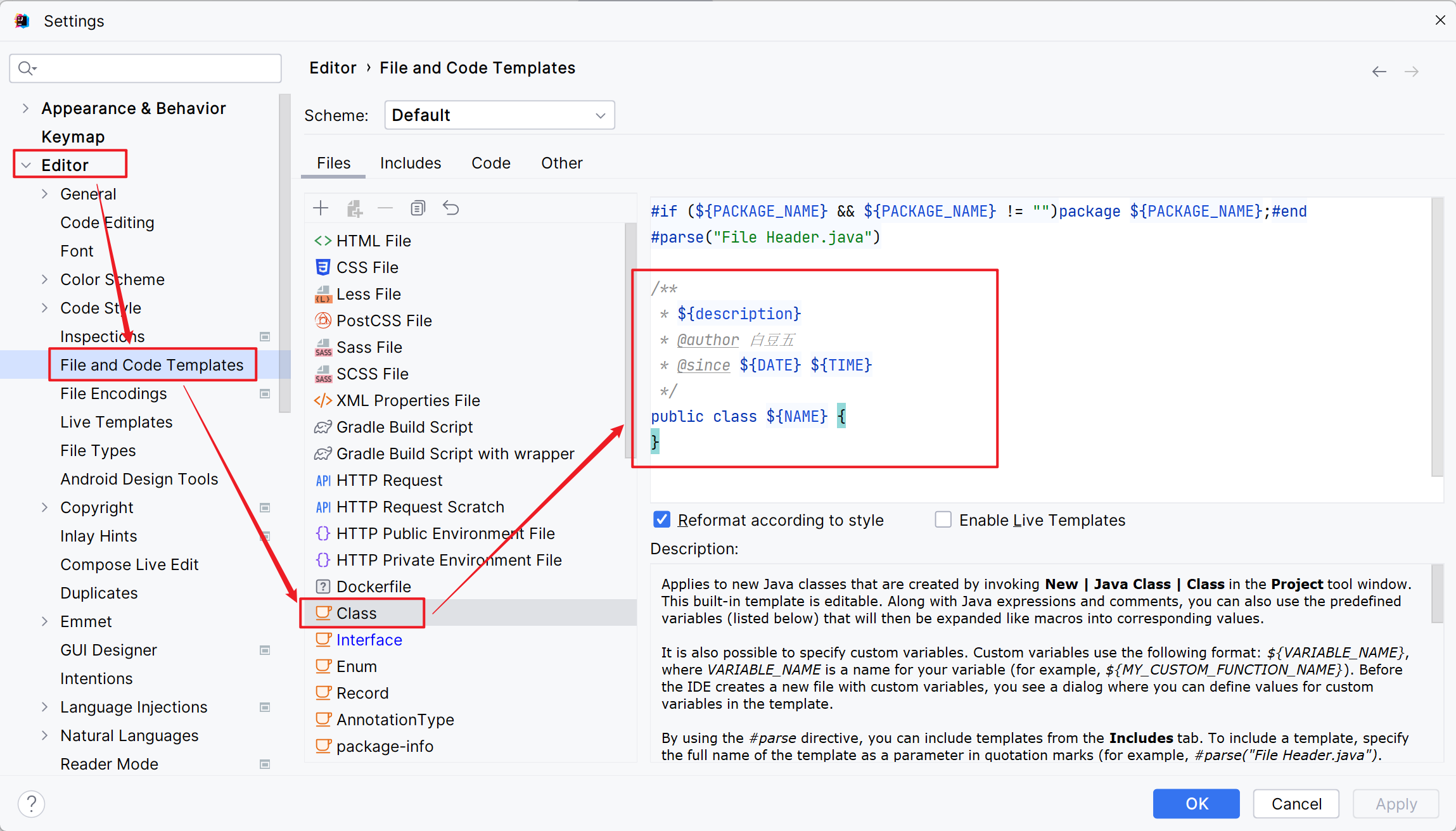The width and height of the screenshot is (1456, 831).
Task: Open File Types settings
Action: [x=98, y=450]
